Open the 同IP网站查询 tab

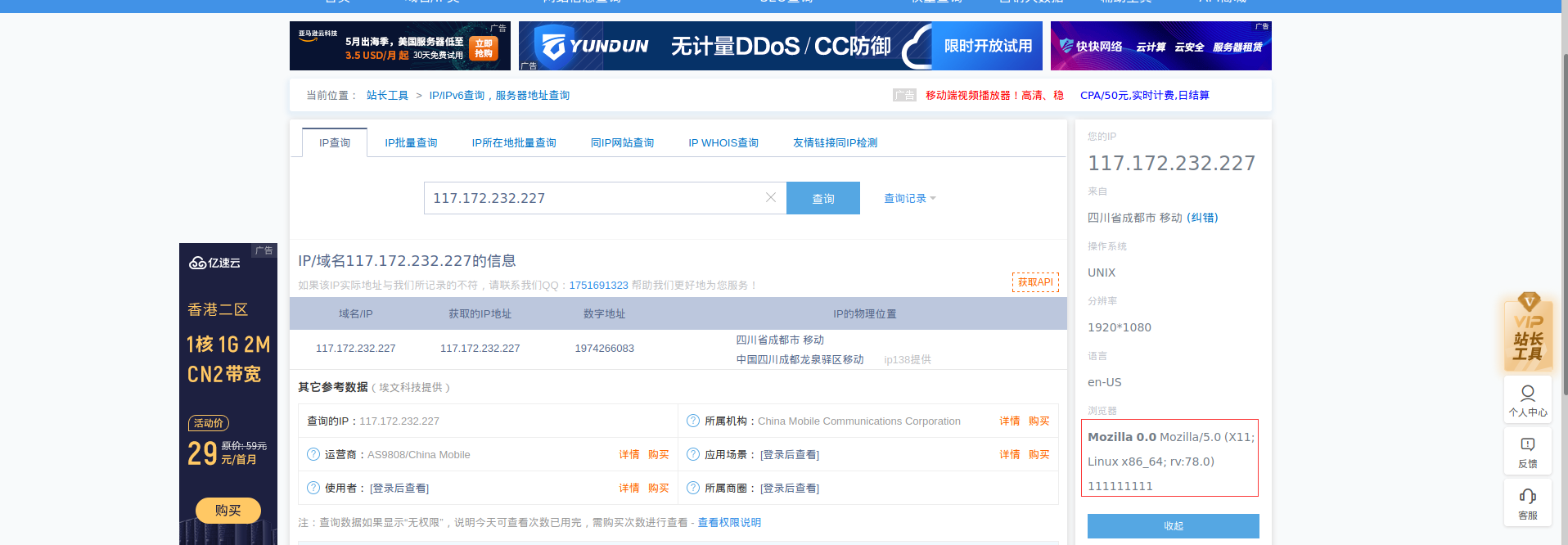[x=622, y=142]
